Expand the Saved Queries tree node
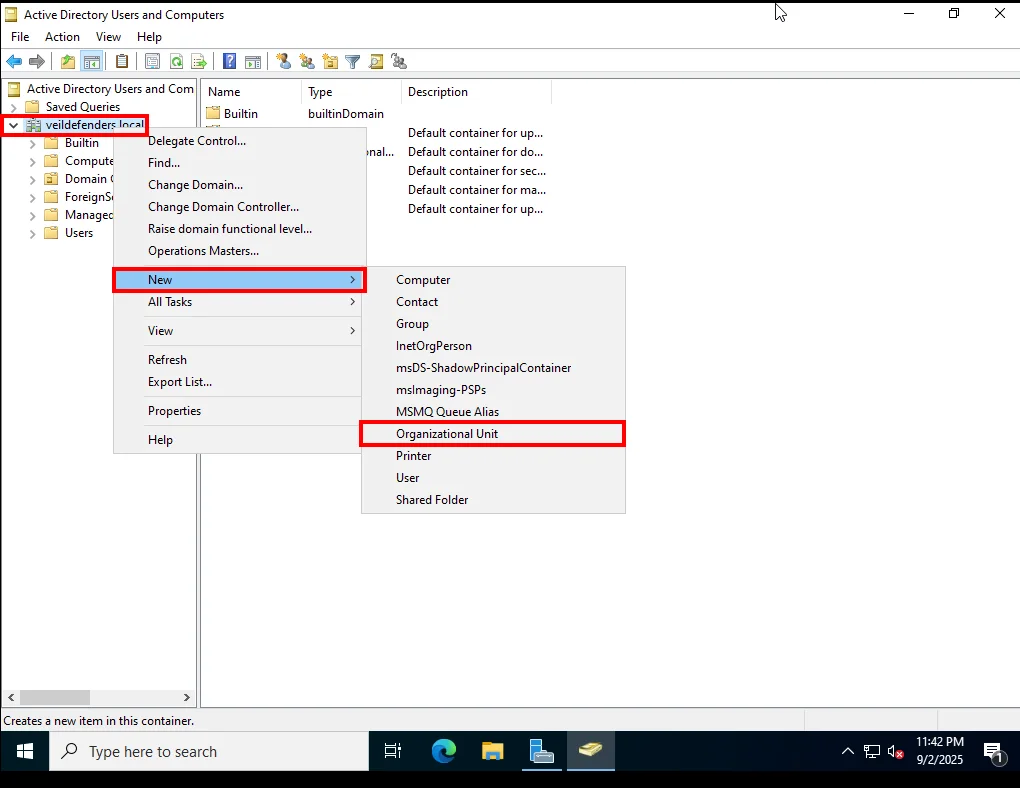1020x788 pixels. (14, 107)
